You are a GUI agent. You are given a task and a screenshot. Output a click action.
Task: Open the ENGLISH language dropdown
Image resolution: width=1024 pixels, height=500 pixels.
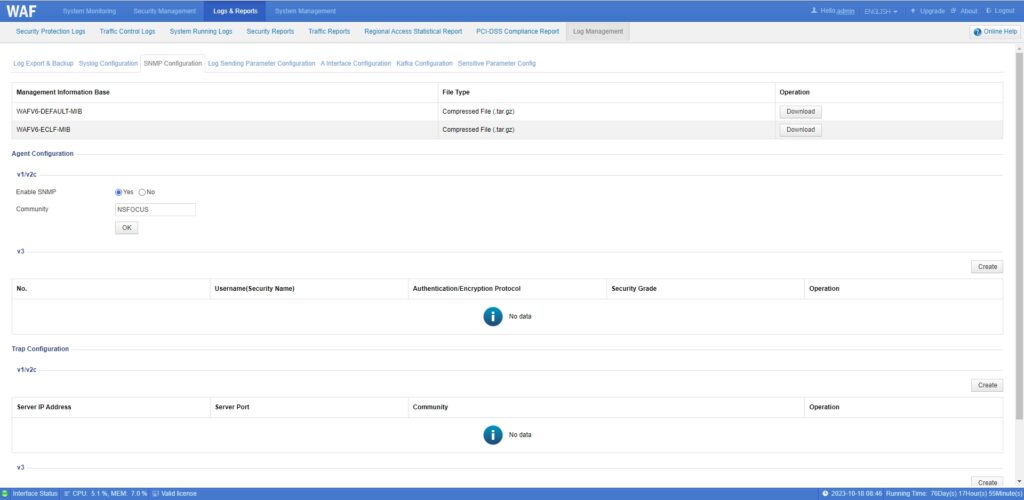pyautogui.click(x=881, y=11)
